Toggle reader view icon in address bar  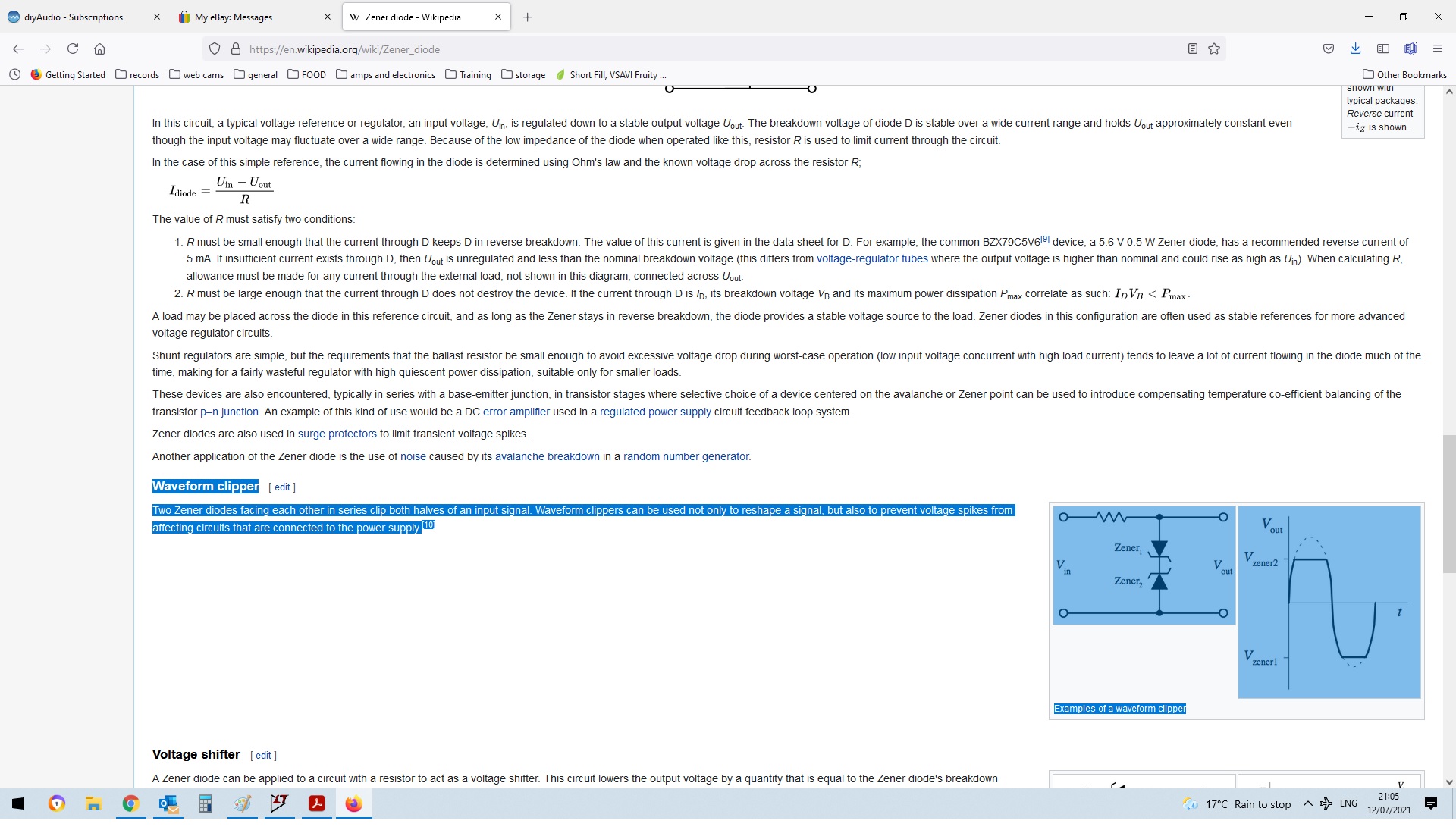[x=1193, y=49]
